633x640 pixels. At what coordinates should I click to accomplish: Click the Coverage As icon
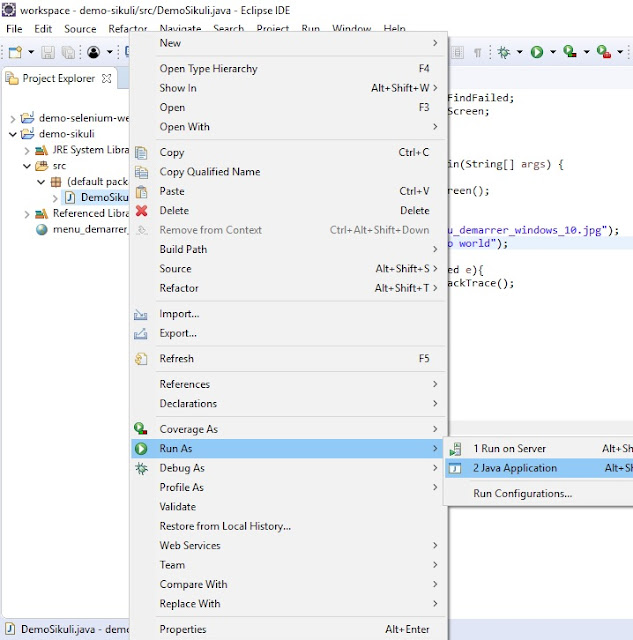tap(141, 429)
